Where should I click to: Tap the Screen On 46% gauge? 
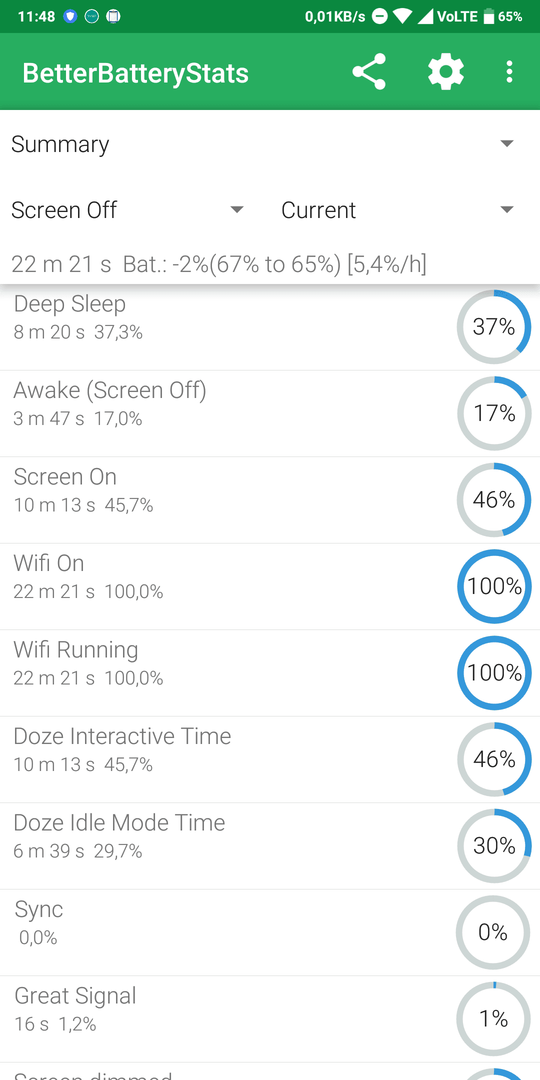pyautogui.click(x=494, y=500)
